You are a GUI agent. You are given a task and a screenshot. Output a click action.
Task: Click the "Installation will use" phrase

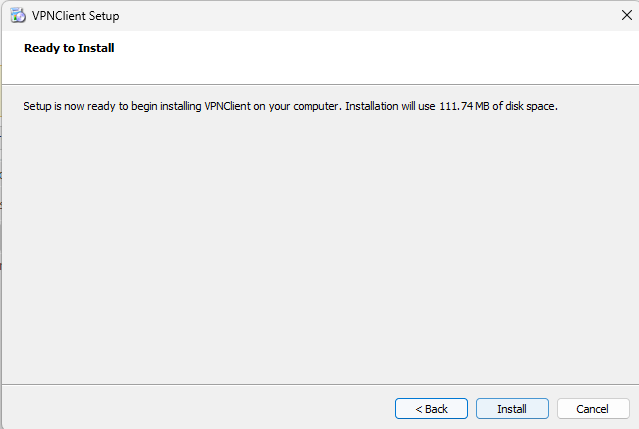click(391, 105)
